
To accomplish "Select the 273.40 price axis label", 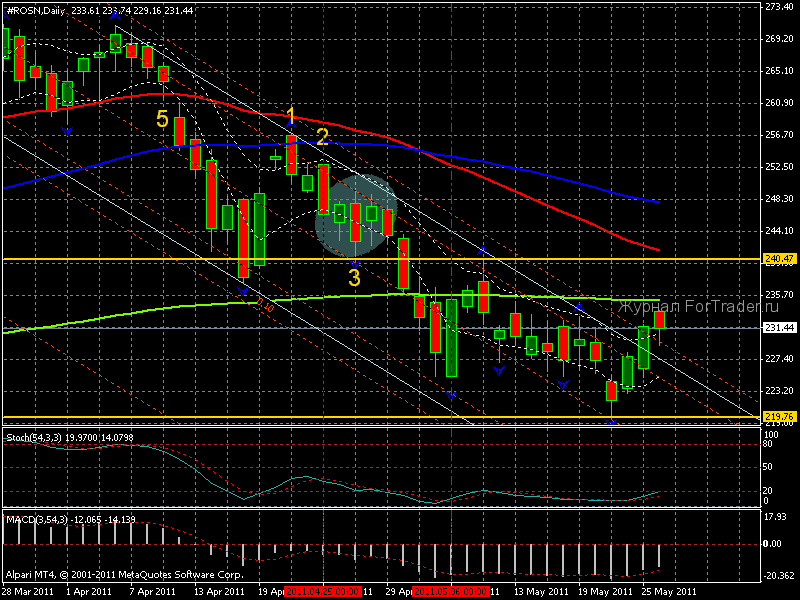I will (779, 7).
